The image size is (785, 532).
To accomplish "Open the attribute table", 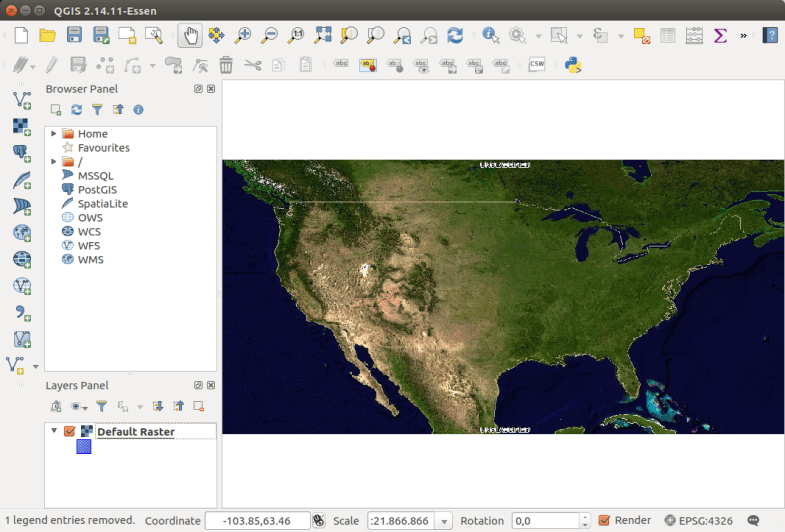I will pos(667,35).
